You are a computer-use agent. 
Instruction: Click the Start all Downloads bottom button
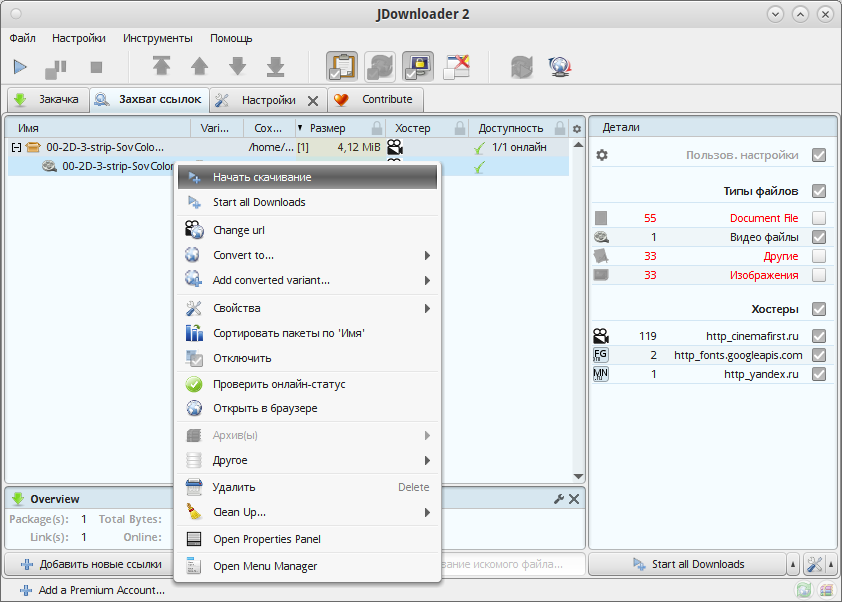point(687,564)
